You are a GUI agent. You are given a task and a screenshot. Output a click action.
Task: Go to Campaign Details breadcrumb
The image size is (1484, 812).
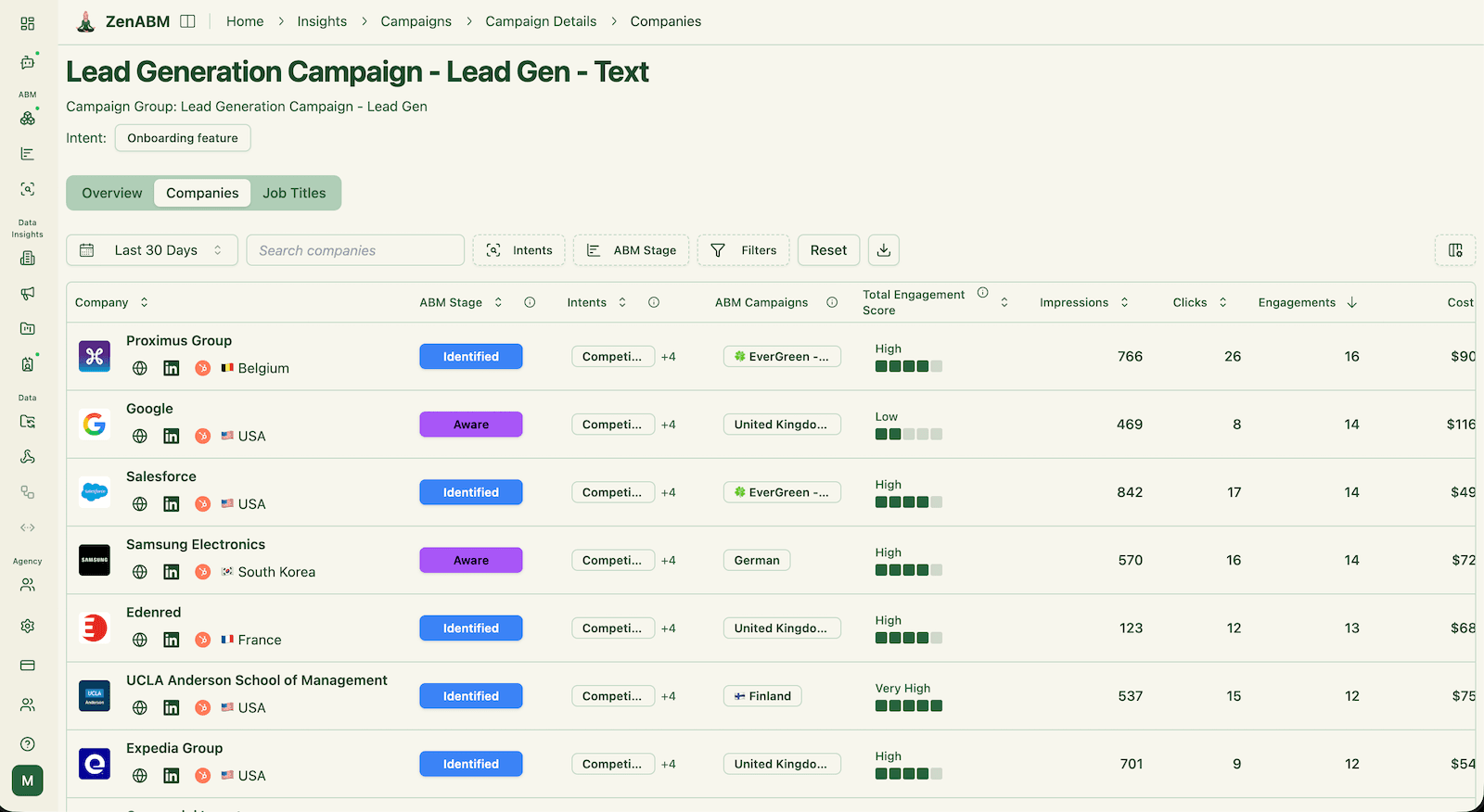(x=541, y=21)
